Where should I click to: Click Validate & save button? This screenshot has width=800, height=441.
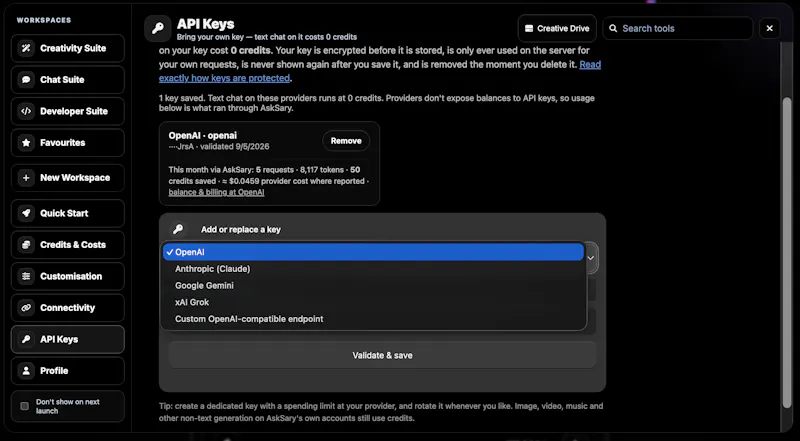coord(382,355)
